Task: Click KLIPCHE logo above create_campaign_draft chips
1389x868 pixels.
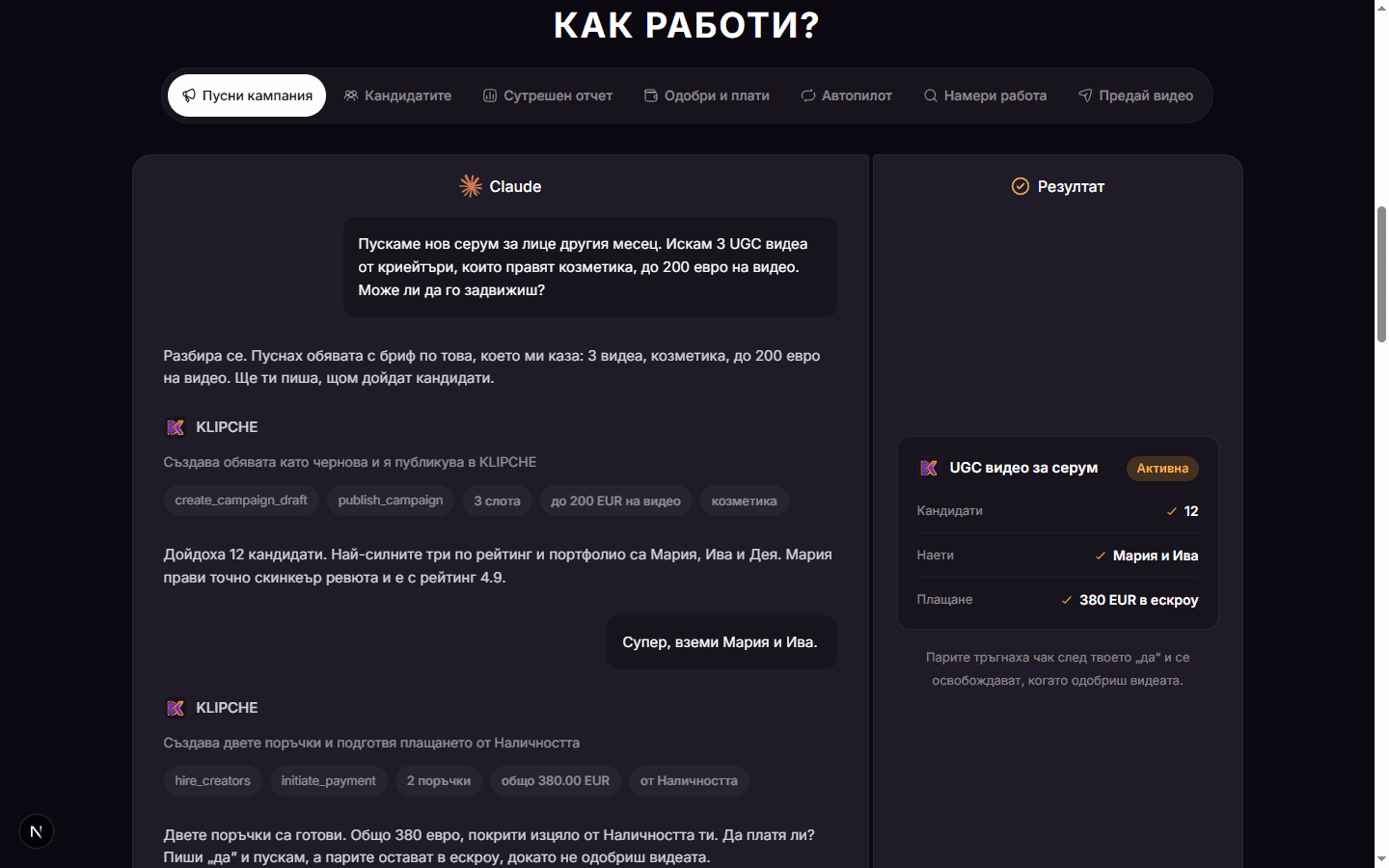Action: [x=176, y=427]
